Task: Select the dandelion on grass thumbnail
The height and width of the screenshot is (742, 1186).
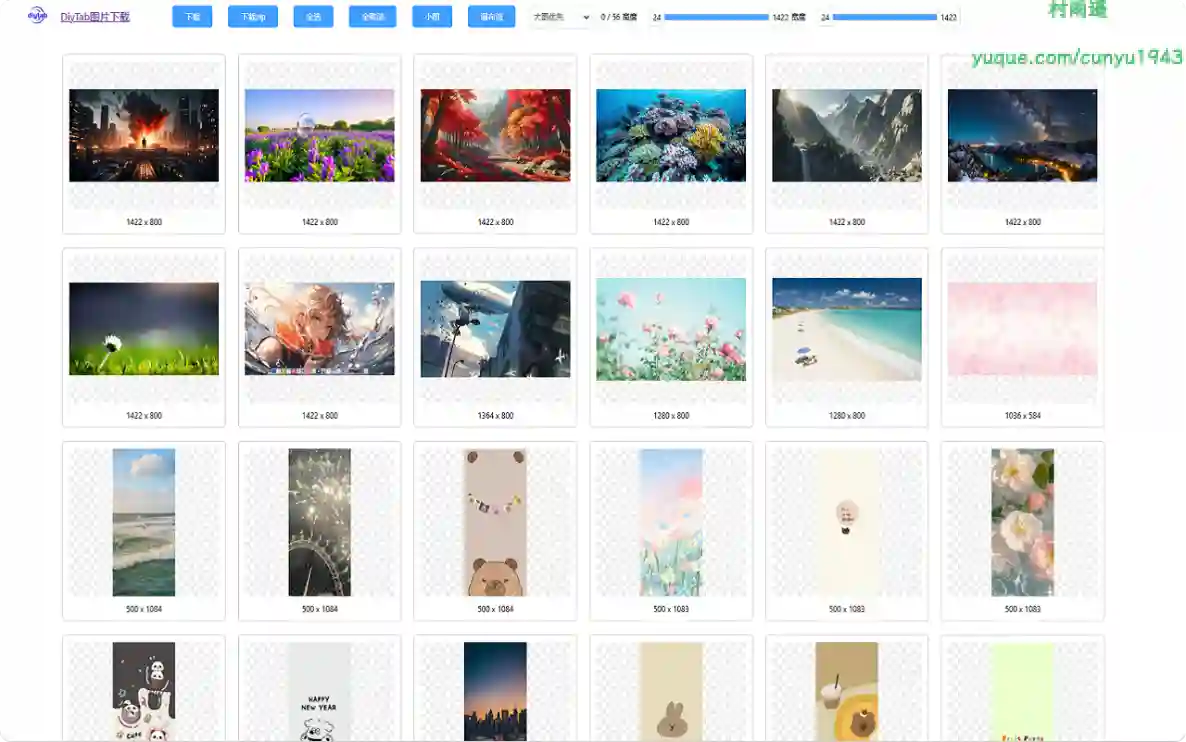Action: click(144, 329)
